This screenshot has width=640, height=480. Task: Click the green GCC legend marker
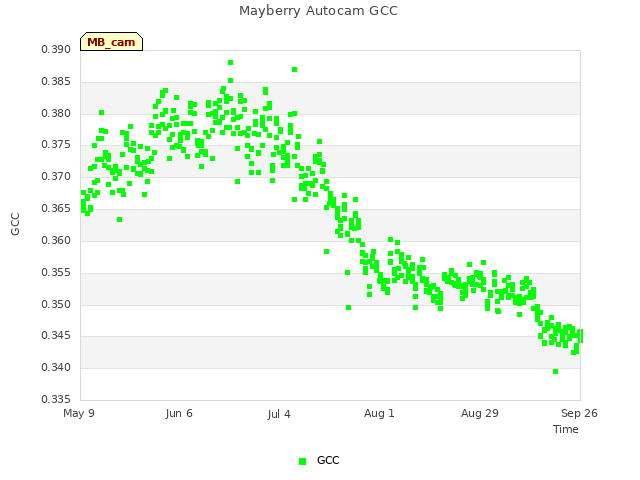click(x=302, y=461)
